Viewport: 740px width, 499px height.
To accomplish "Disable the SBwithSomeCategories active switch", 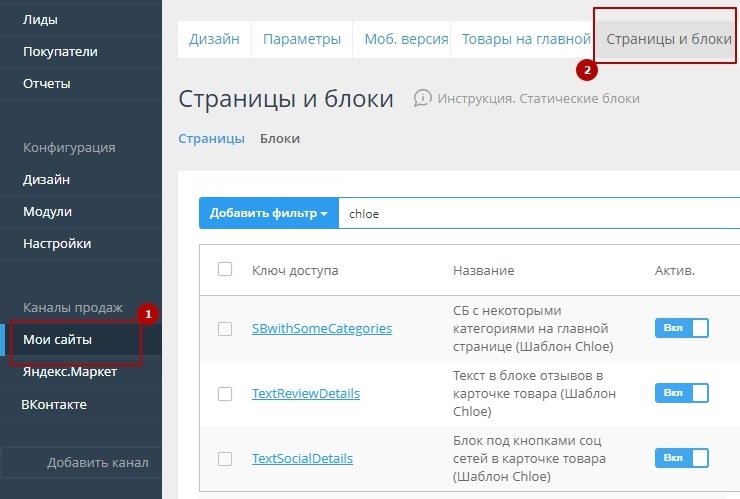I will coord(681,328).
